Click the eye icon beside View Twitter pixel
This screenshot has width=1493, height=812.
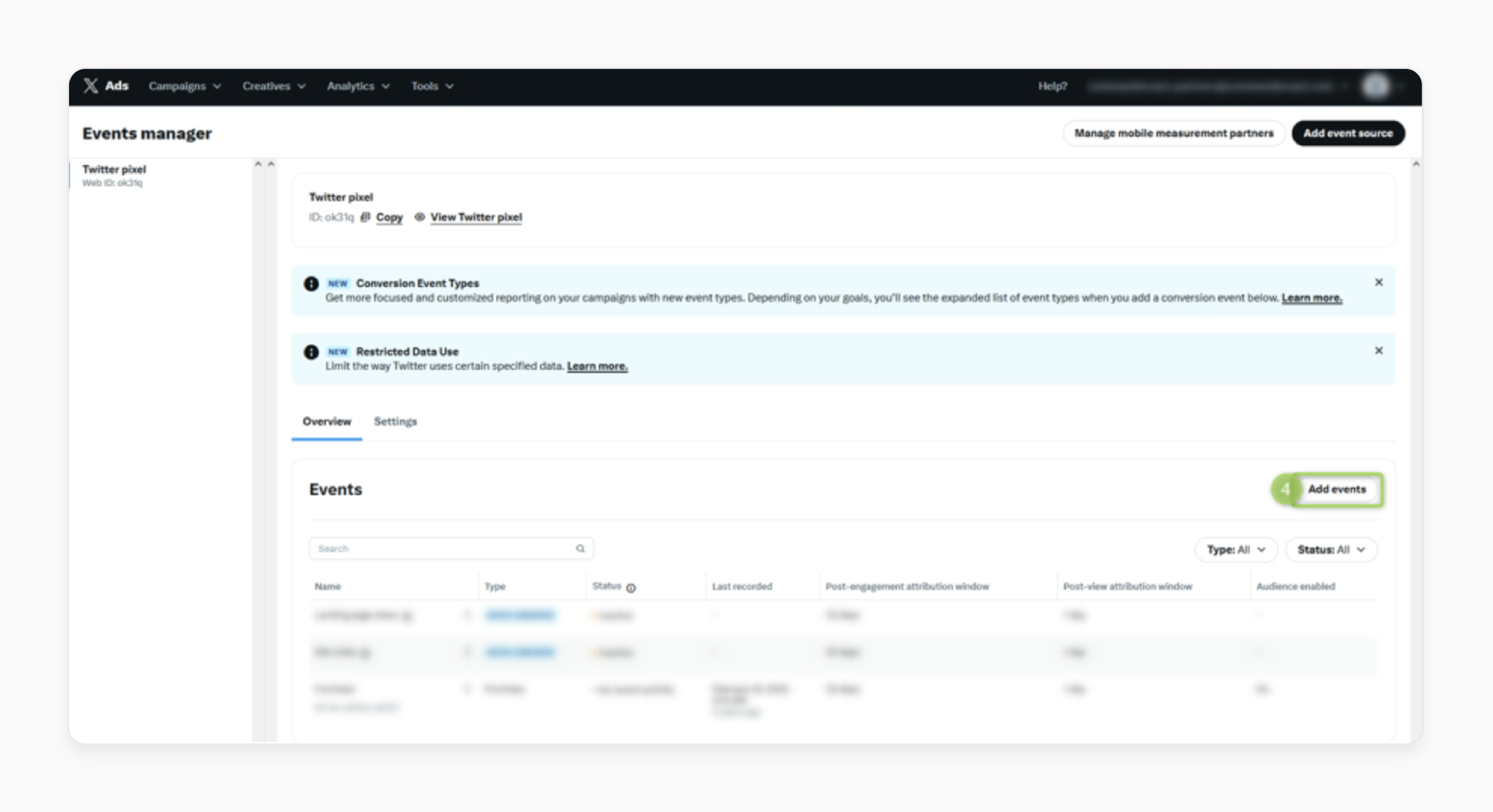[x=419, y=217]
